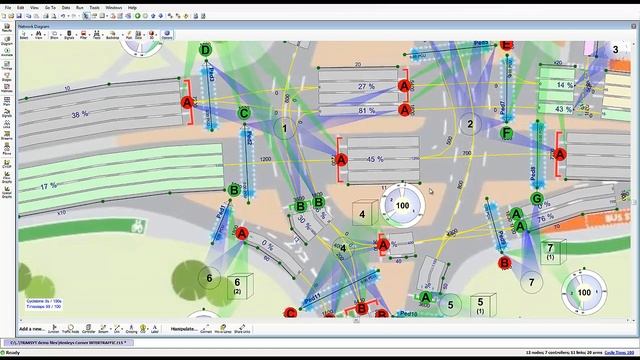
Task: Click the View binoculars tool
Action: point(38,35)
